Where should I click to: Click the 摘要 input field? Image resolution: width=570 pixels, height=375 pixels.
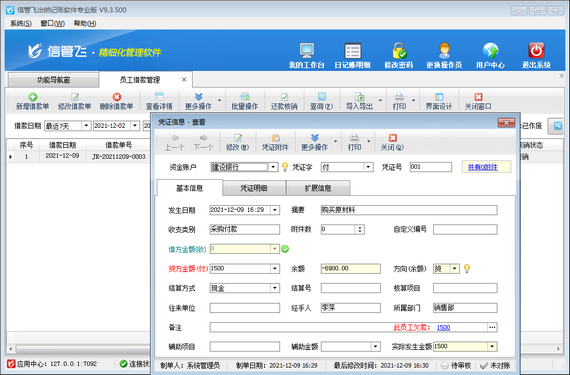tap(409, 210)
